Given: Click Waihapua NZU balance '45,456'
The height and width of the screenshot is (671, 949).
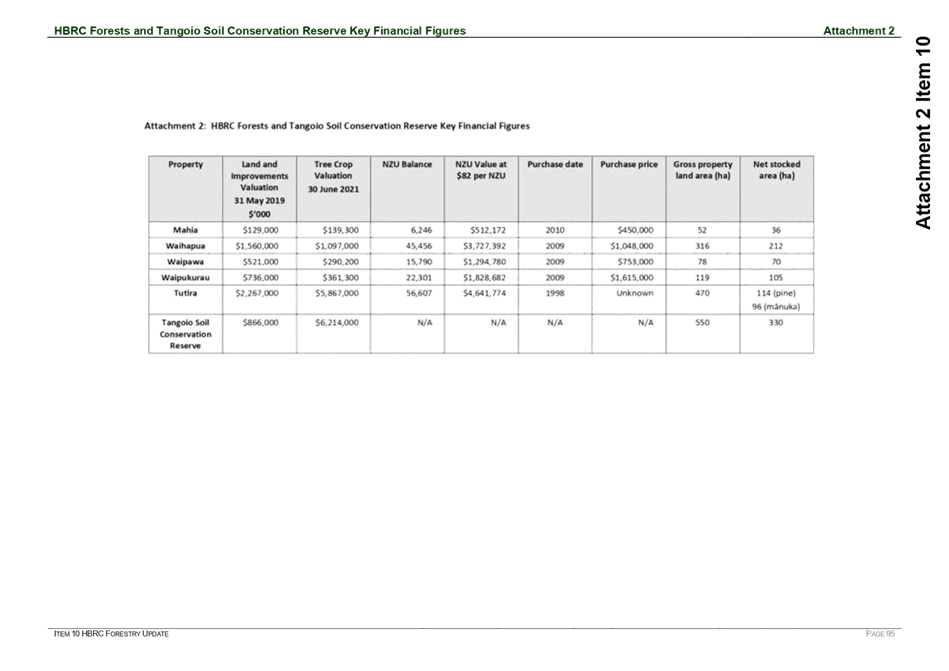Looking at the screenshot, I should tap(419, 246).
